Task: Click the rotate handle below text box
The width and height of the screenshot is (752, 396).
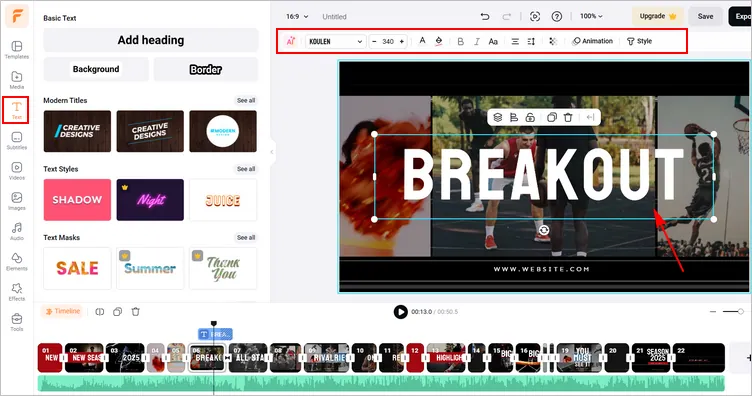Action: [x=544, y=231]
